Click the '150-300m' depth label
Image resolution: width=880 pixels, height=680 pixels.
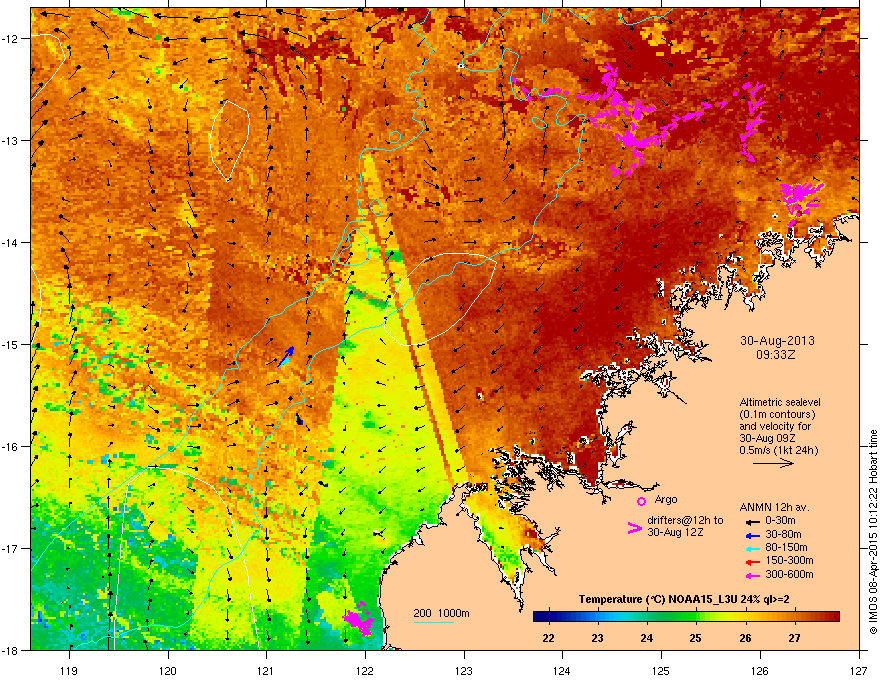pos(789,560)
